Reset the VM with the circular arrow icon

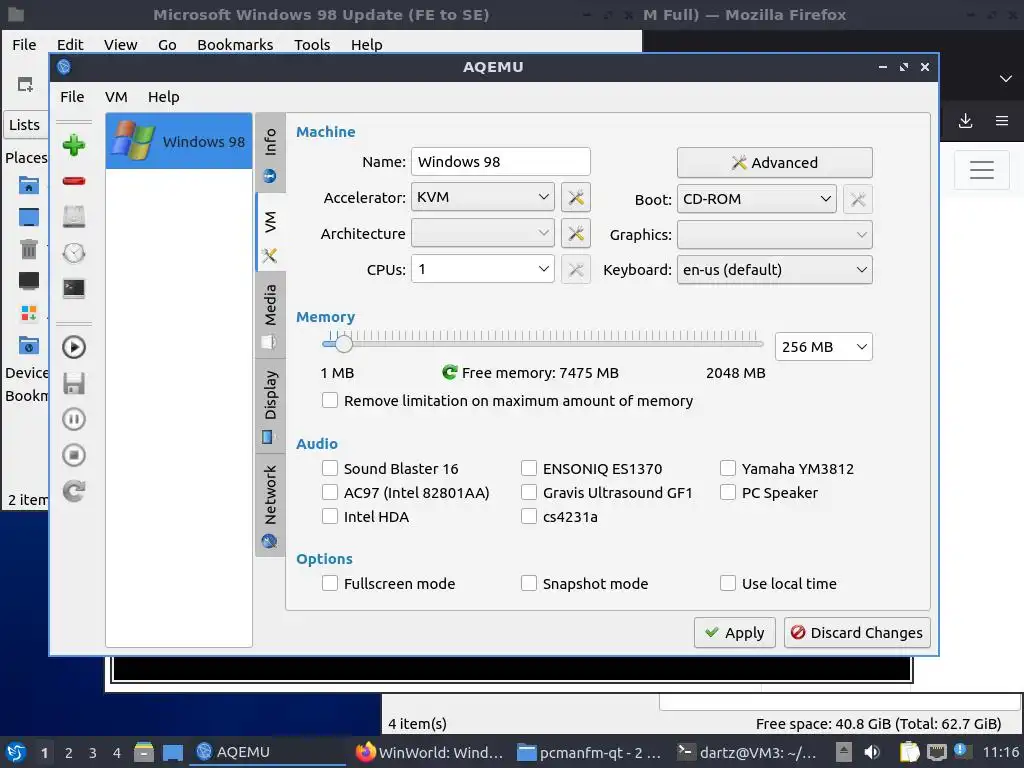click(x=74, y=490)
